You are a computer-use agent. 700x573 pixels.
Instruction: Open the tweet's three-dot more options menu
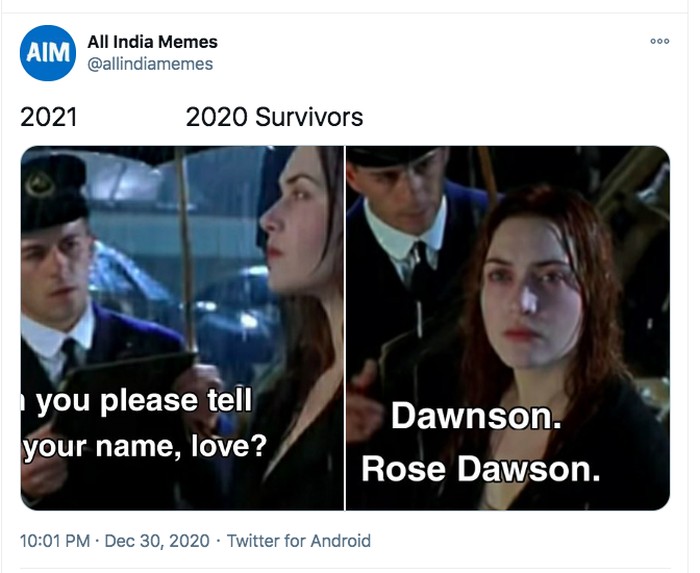[659, 41]
